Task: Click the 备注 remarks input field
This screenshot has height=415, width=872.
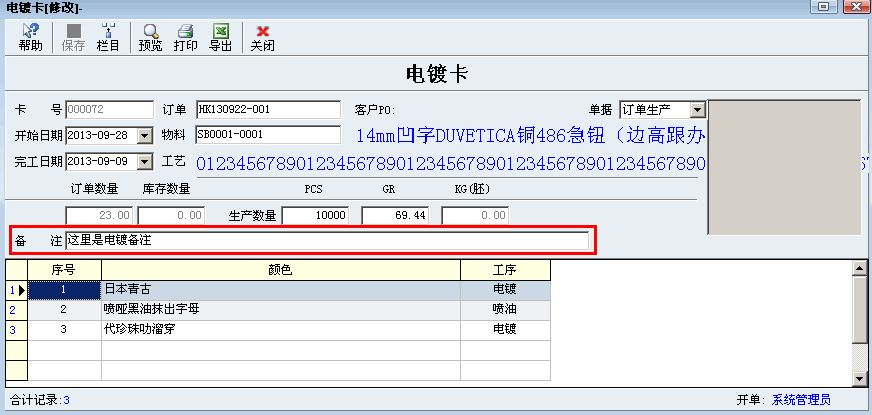Action: [327, 241]
